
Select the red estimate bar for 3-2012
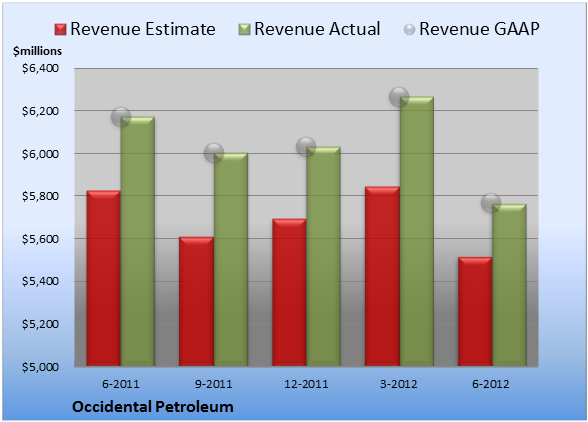[382, 276]
